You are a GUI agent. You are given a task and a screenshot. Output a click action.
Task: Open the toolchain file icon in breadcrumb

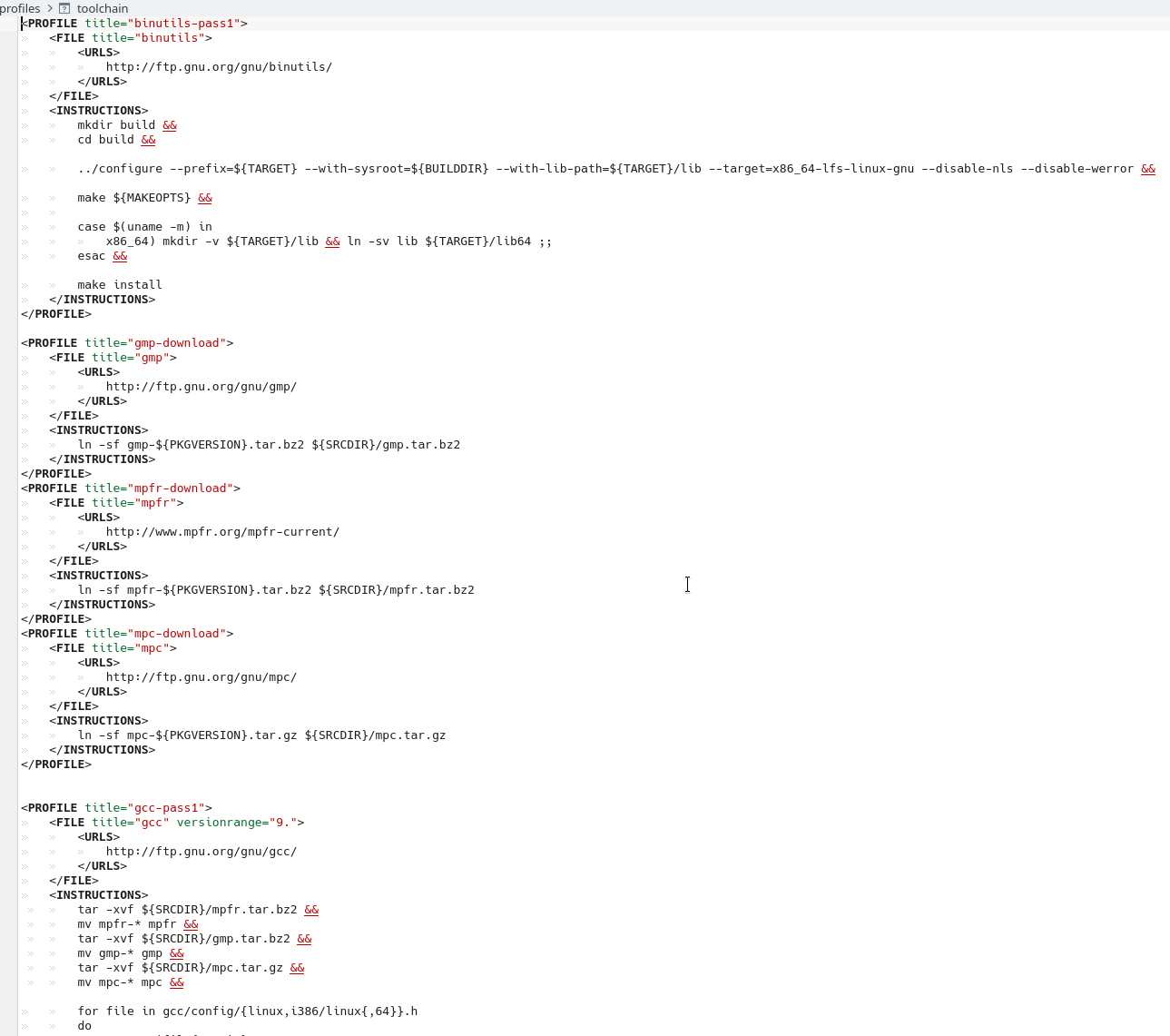64,8
